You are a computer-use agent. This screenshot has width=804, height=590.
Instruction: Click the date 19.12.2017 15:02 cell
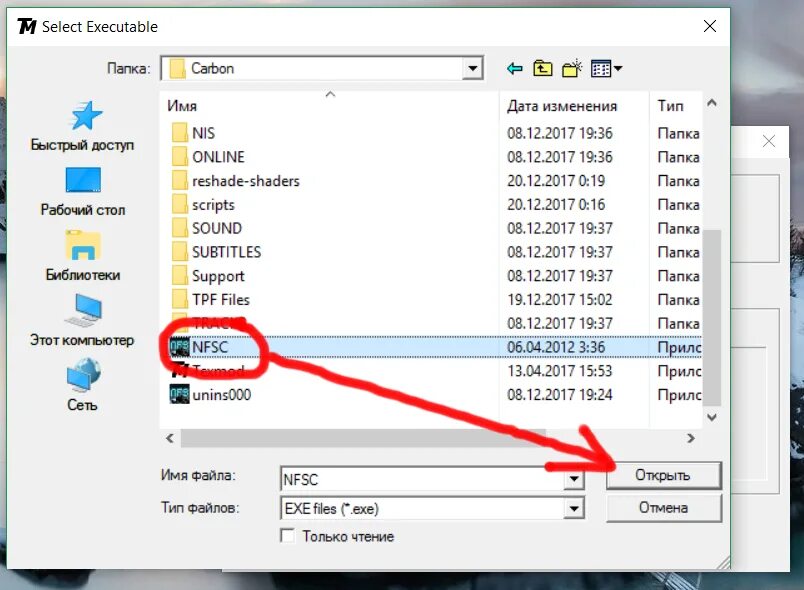(x=559, y=299)
